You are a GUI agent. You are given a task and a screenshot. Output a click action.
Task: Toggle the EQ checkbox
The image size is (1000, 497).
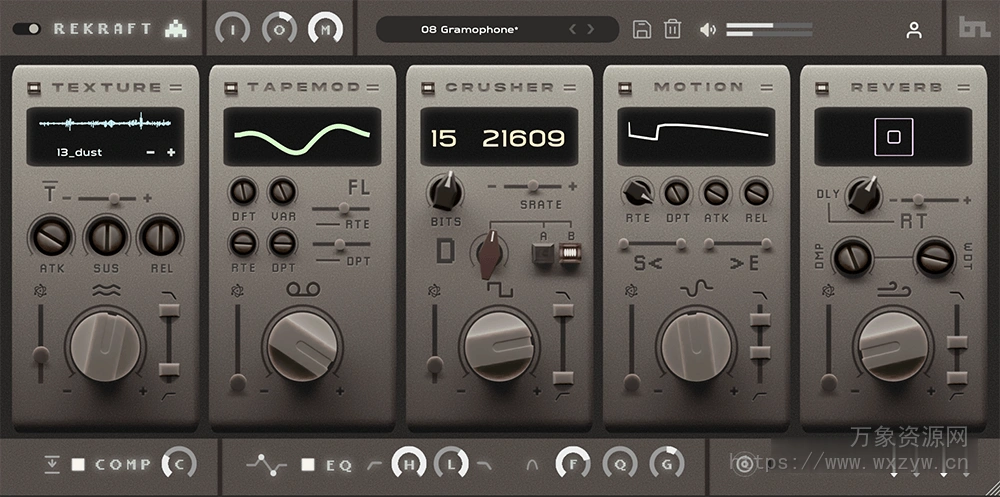coord(308,465)
